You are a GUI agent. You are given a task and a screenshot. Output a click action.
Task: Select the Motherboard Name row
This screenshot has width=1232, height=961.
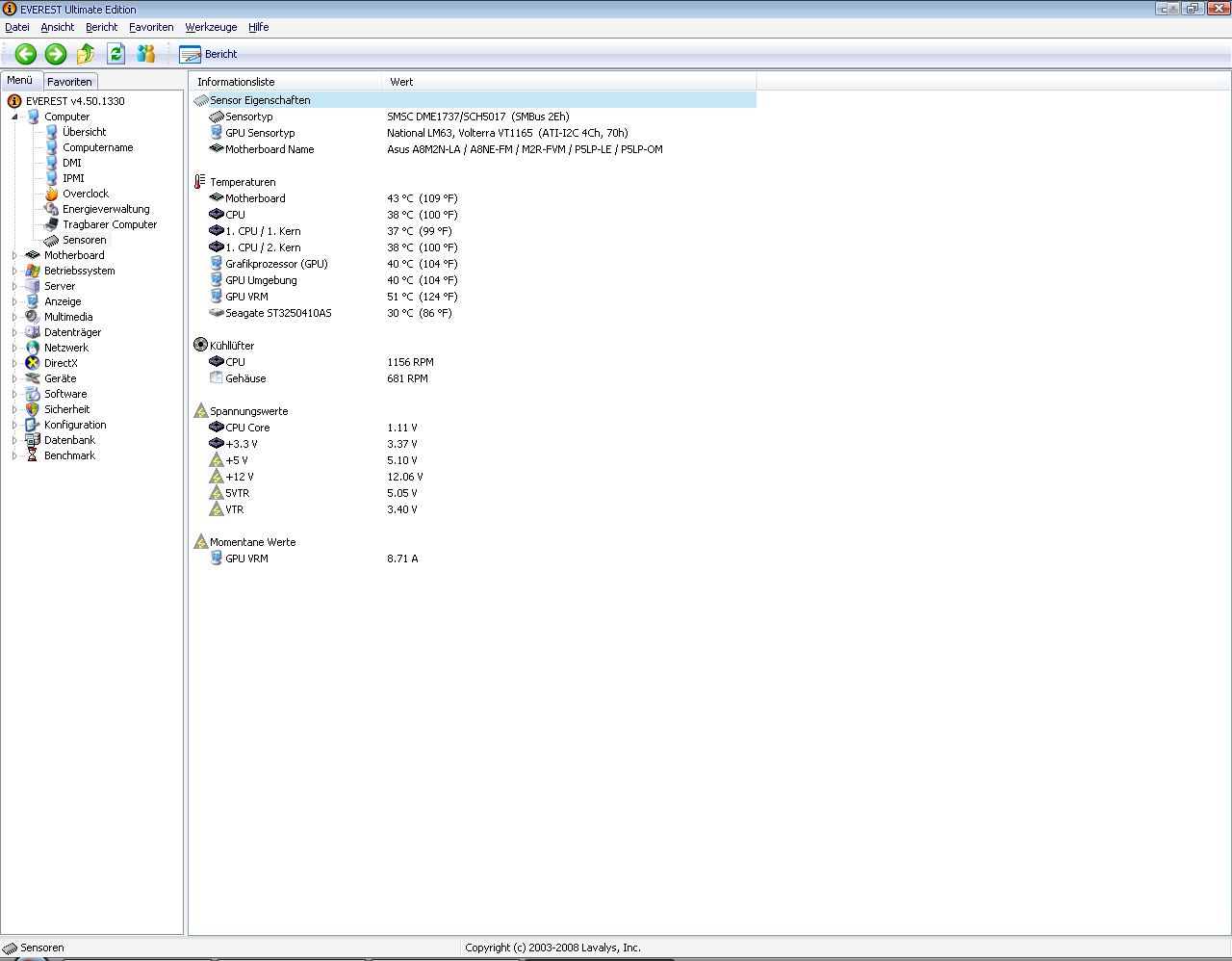[474, 149]
